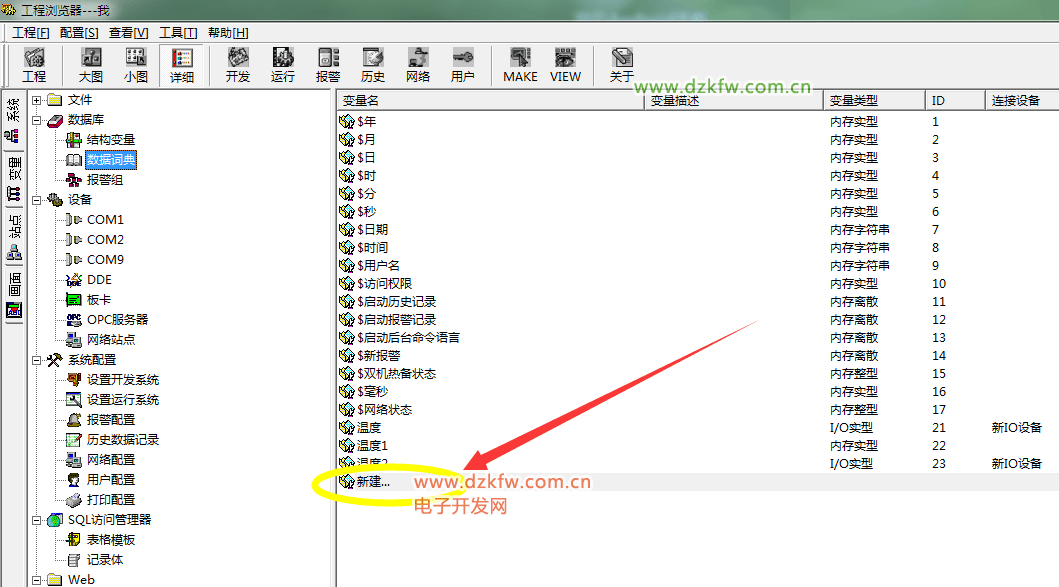Click the 历史 history toolbar icon
The width and height of the screenshot is (1059, 587).
373,65
